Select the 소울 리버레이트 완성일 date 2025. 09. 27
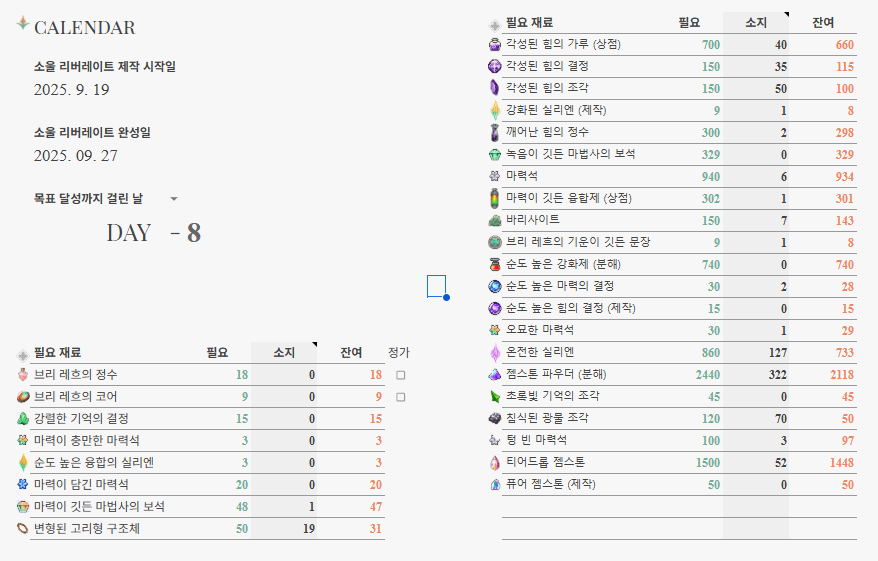 76,156
